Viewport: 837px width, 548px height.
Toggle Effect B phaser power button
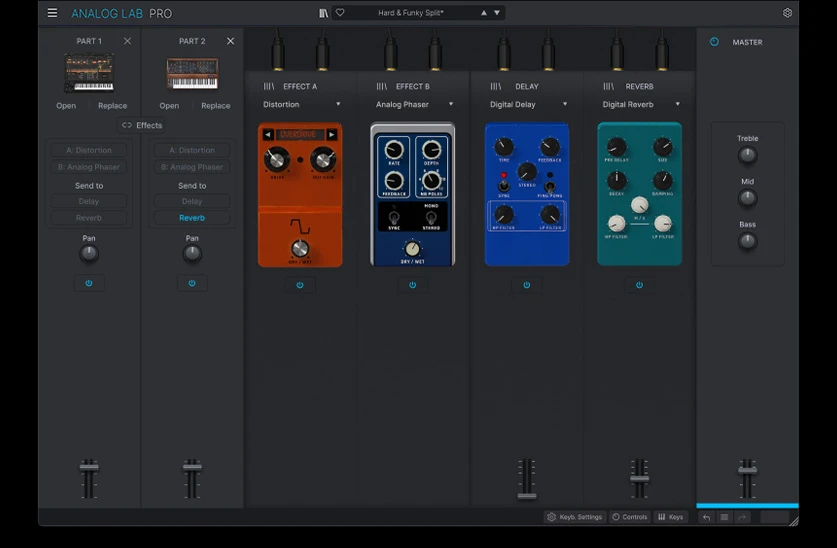tap(413, 285)
